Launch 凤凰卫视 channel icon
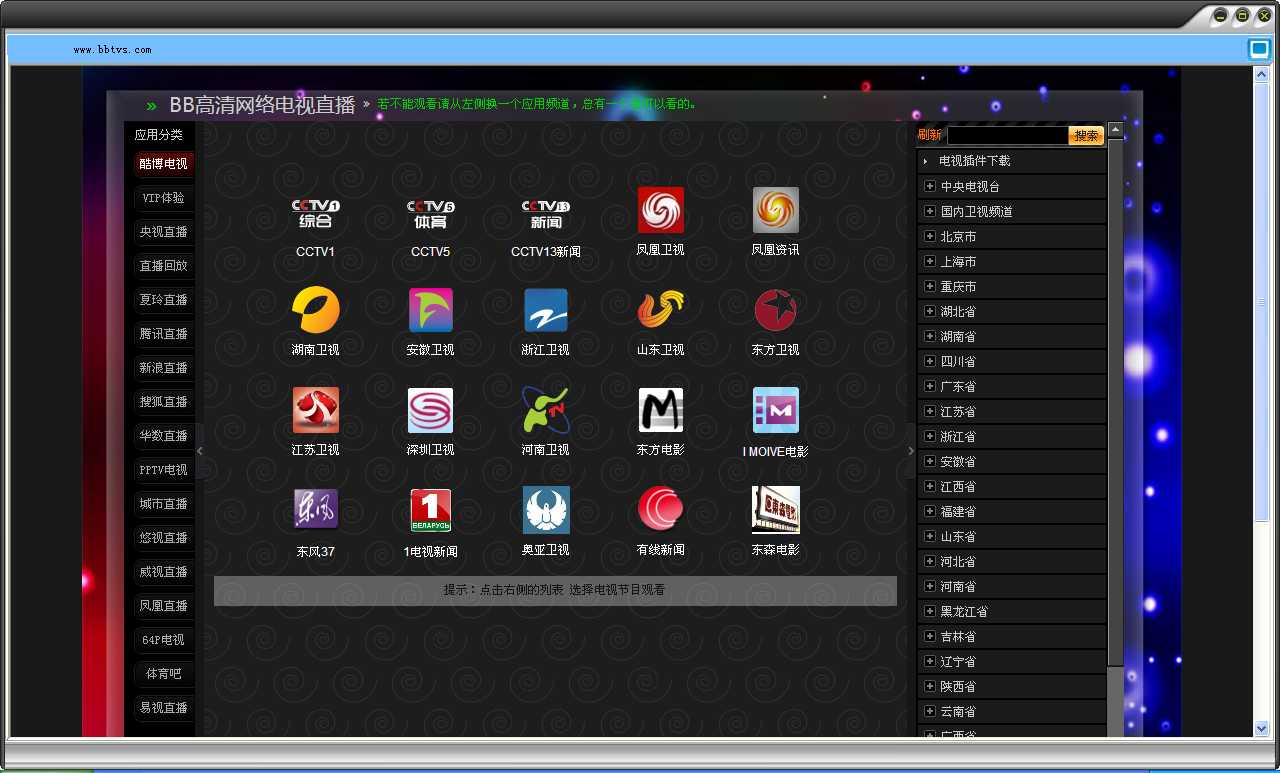 [661, 210]
